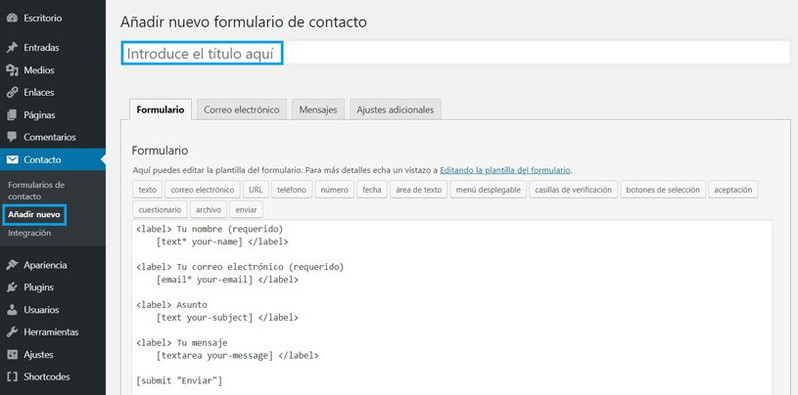The width and height of the screenshot is (798, 395).
Task: Insert a fecha tag
Action: 372,190
